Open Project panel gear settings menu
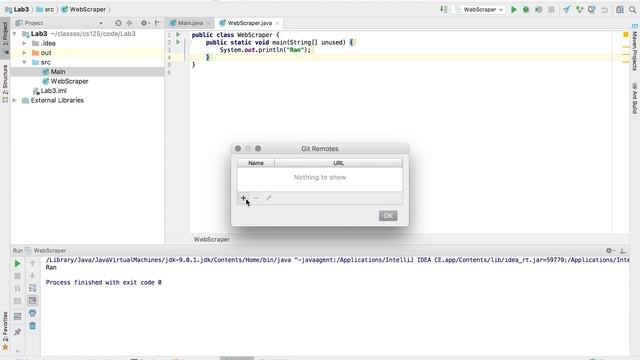Image resolution: width=640 pixels, height=360 pixels. tap(144, 23)
